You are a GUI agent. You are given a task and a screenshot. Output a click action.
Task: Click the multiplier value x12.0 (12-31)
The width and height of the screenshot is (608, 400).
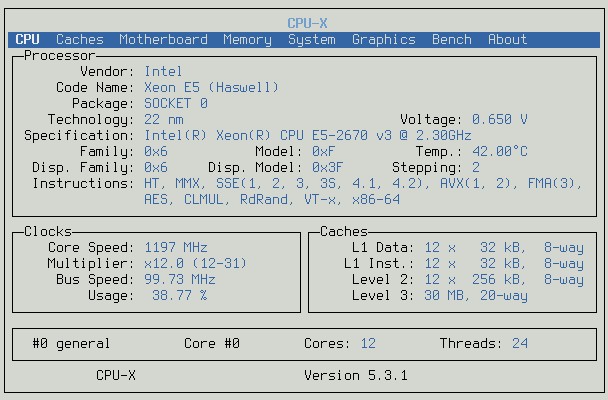click(195, 264)
